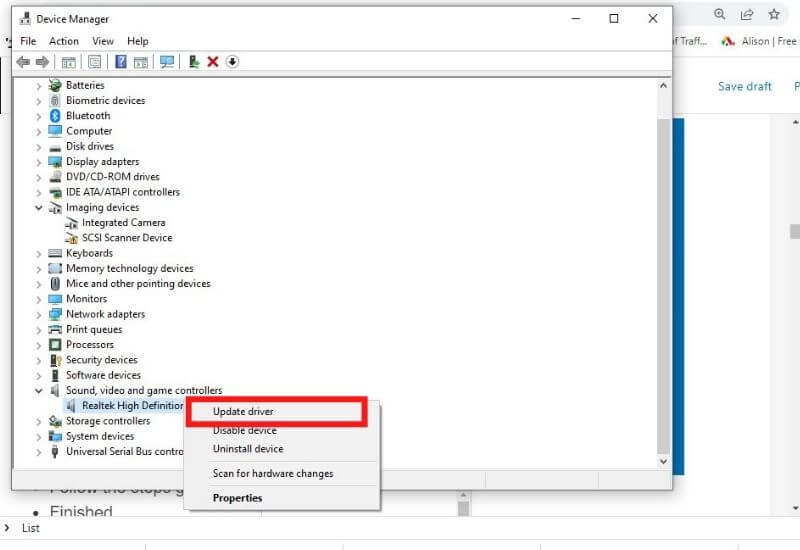Click the down-arrow toolbar icon
This screenshot has height=550, width=800.
tap(232, 62)
